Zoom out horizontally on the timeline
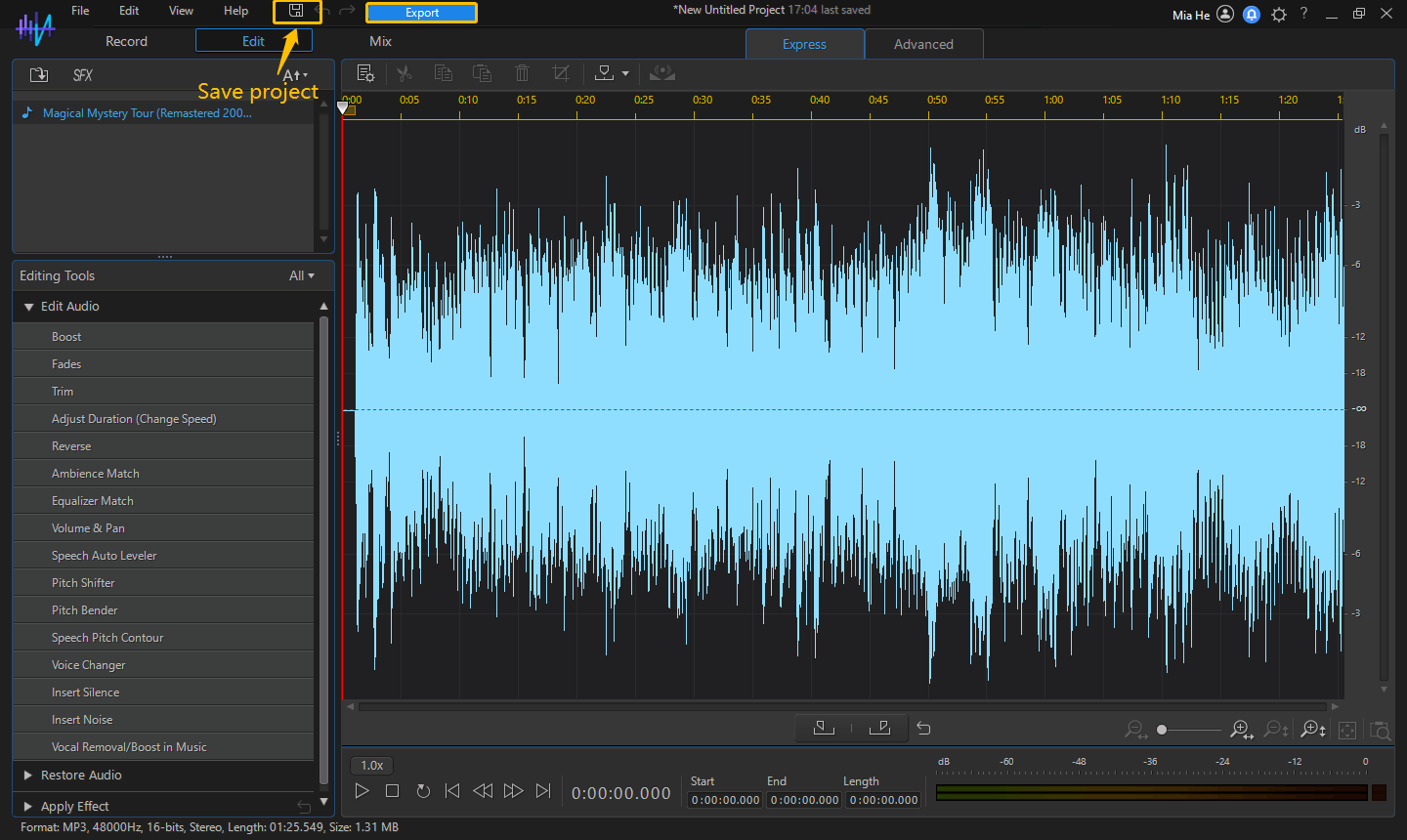Image resolution: width=1407 pixels, height=840 pixels. coord(1134,730)
